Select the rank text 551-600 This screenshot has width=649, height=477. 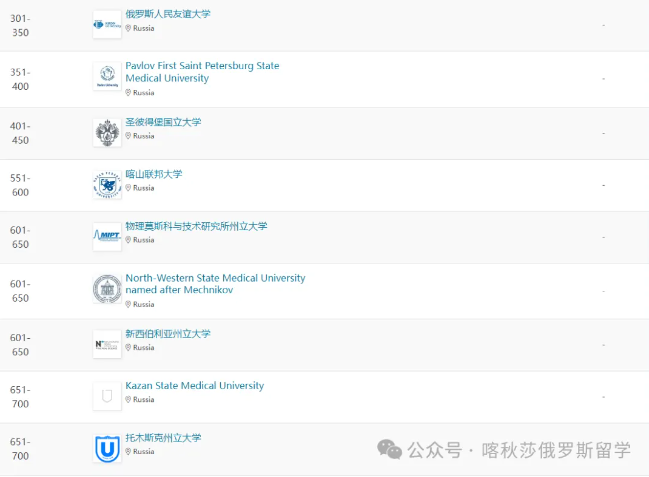(20, 185)
